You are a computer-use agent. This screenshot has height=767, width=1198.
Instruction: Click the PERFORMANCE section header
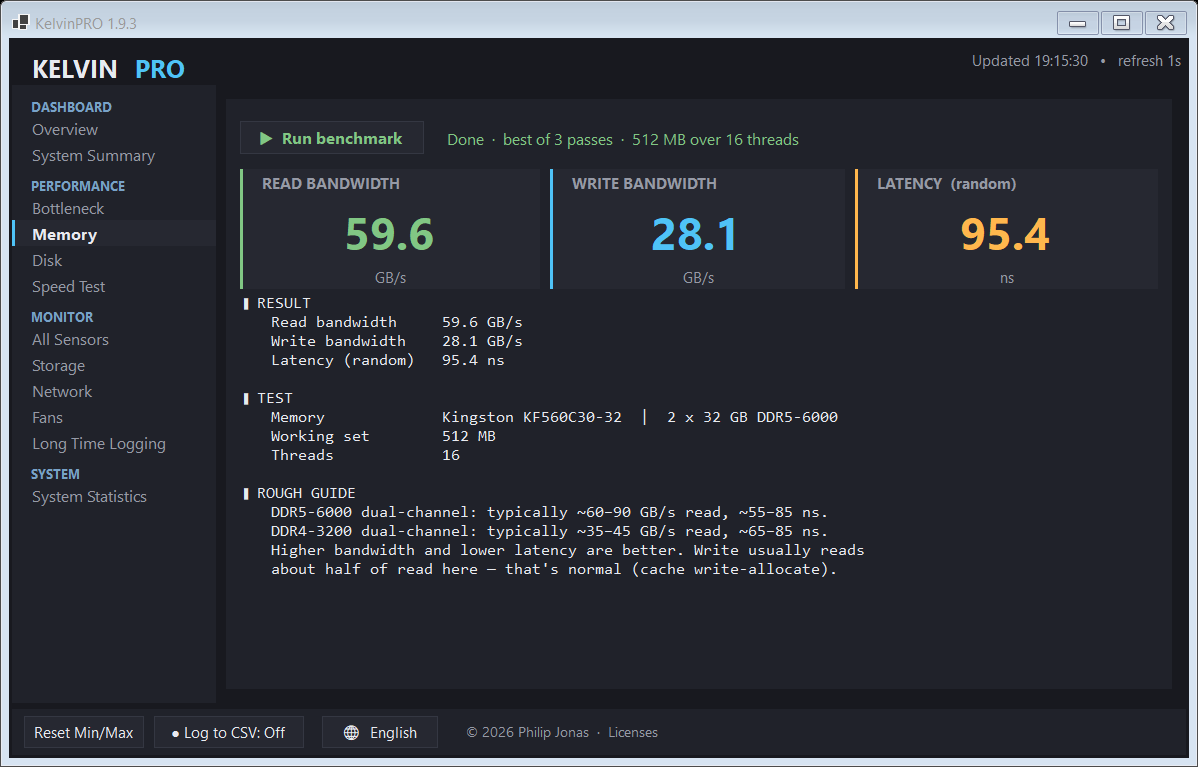[x=78, y=186]
